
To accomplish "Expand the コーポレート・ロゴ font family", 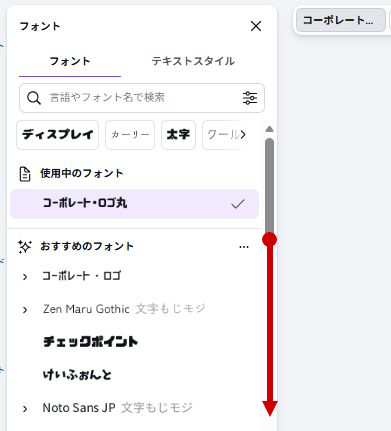I will (25, 276).
